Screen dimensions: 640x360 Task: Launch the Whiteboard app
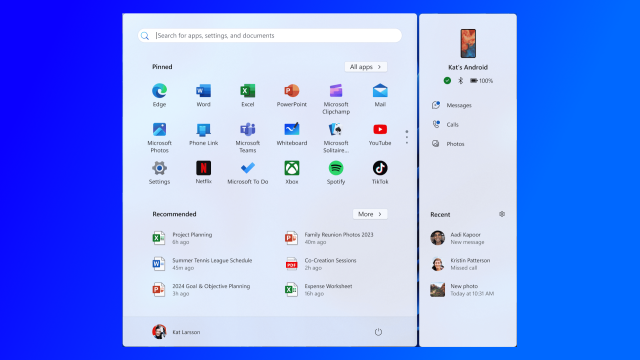point(291,134)
